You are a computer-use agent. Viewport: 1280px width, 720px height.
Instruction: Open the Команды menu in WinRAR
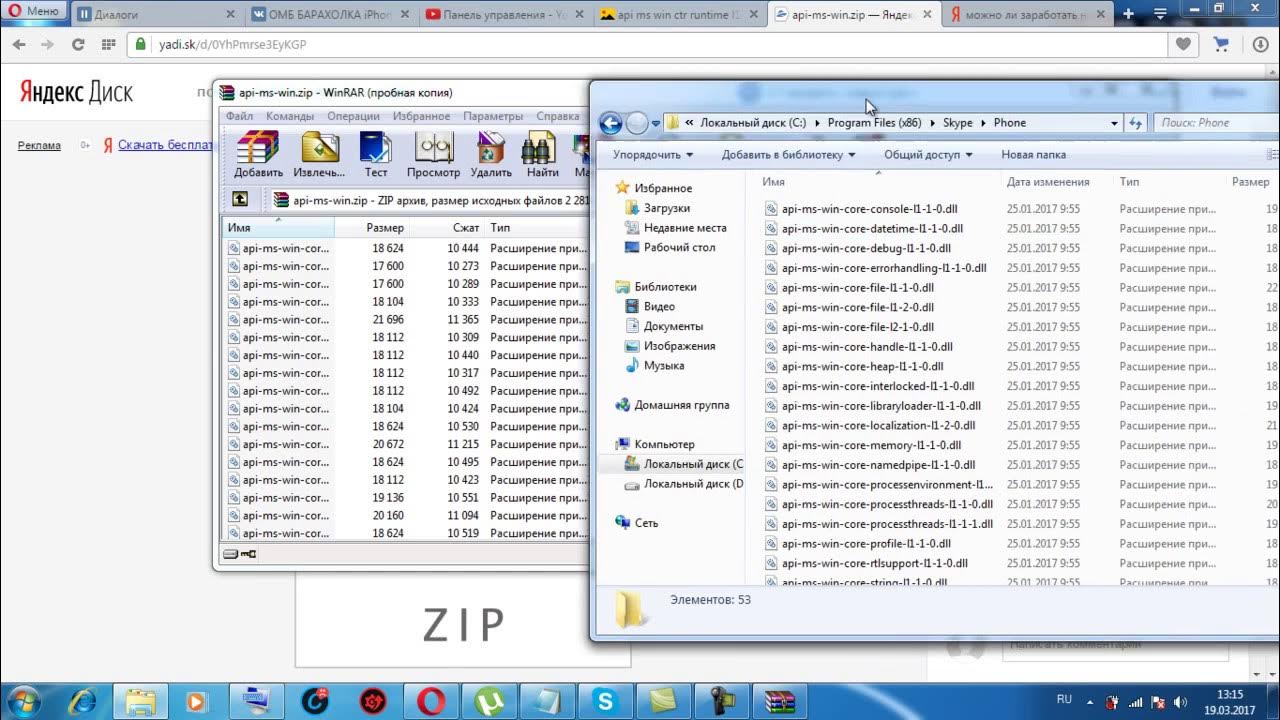290,116
